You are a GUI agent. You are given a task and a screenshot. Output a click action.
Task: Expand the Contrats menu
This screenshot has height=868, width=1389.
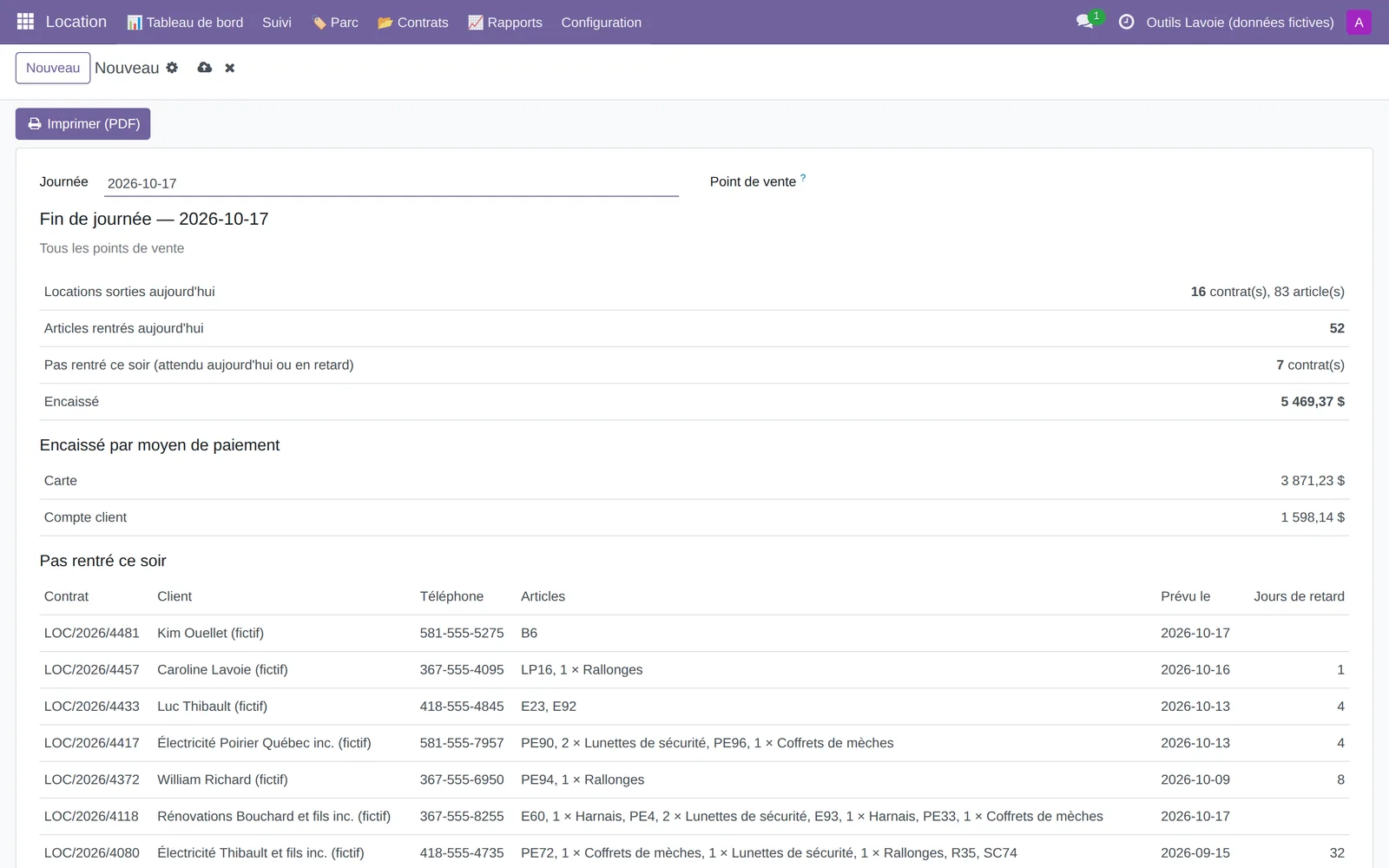click(x=413, y=23)
